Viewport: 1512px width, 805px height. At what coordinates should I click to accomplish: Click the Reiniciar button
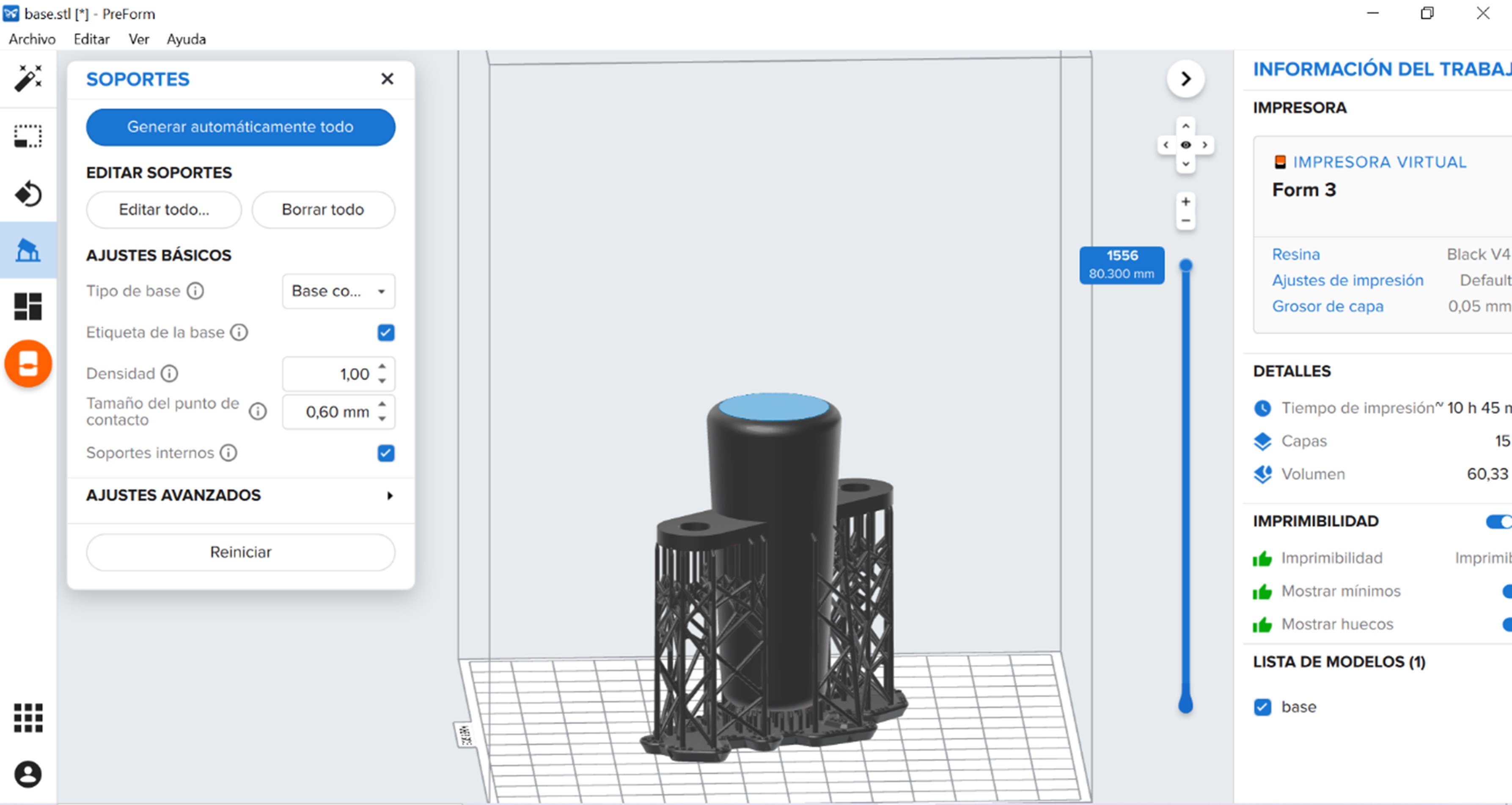241,553
